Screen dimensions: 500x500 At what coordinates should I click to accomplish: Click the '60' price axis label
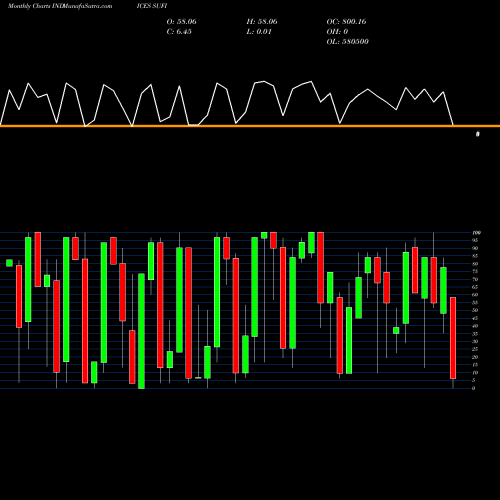[475, 295]
